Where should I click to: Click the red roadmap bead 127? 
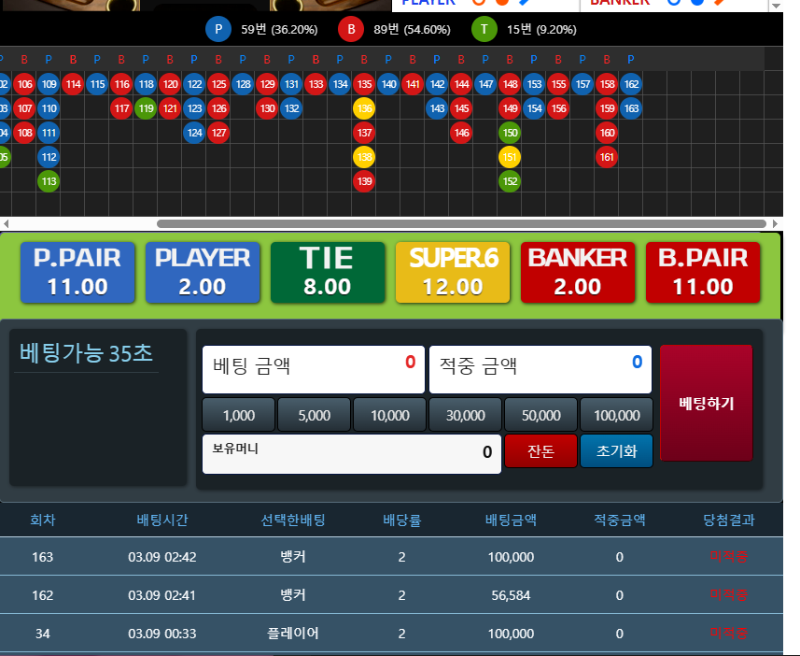218,133
